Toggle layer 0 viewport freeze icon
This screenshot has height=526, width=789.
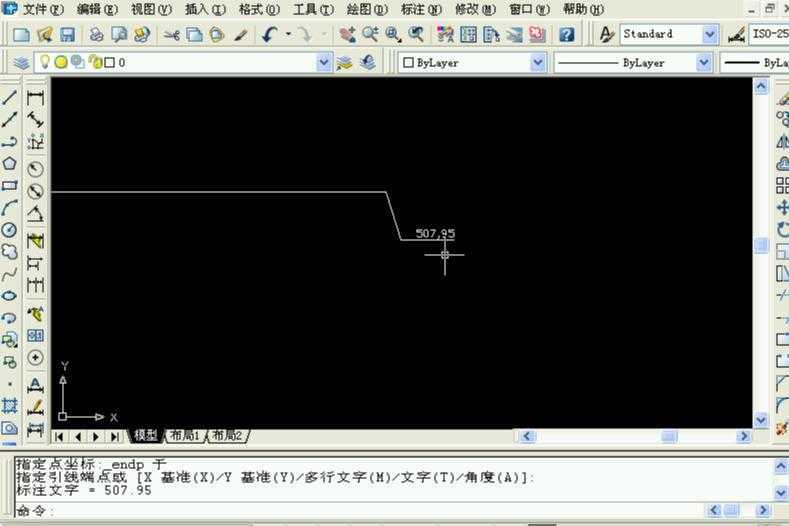coord(77,62)
